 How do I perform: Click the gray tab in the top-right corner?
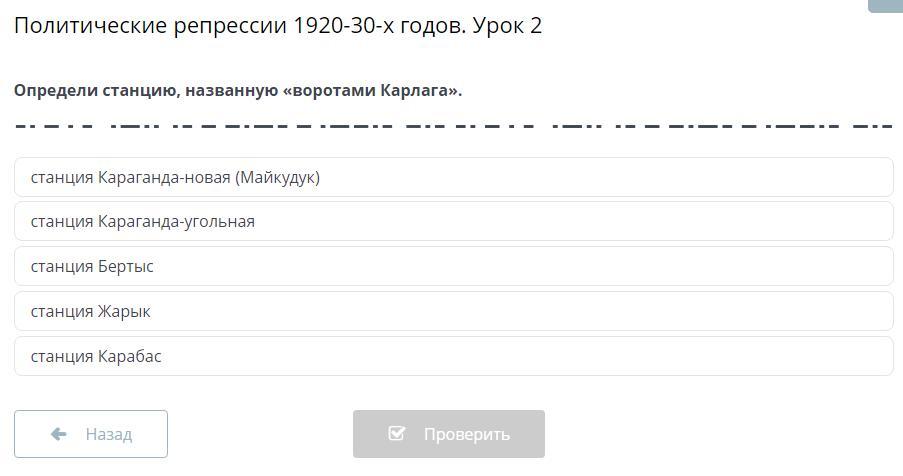point(886,6)
